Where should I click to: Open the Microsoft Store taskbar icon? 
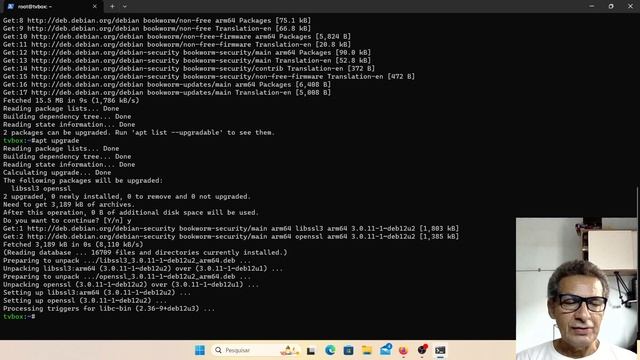click(x=348, y=350)
